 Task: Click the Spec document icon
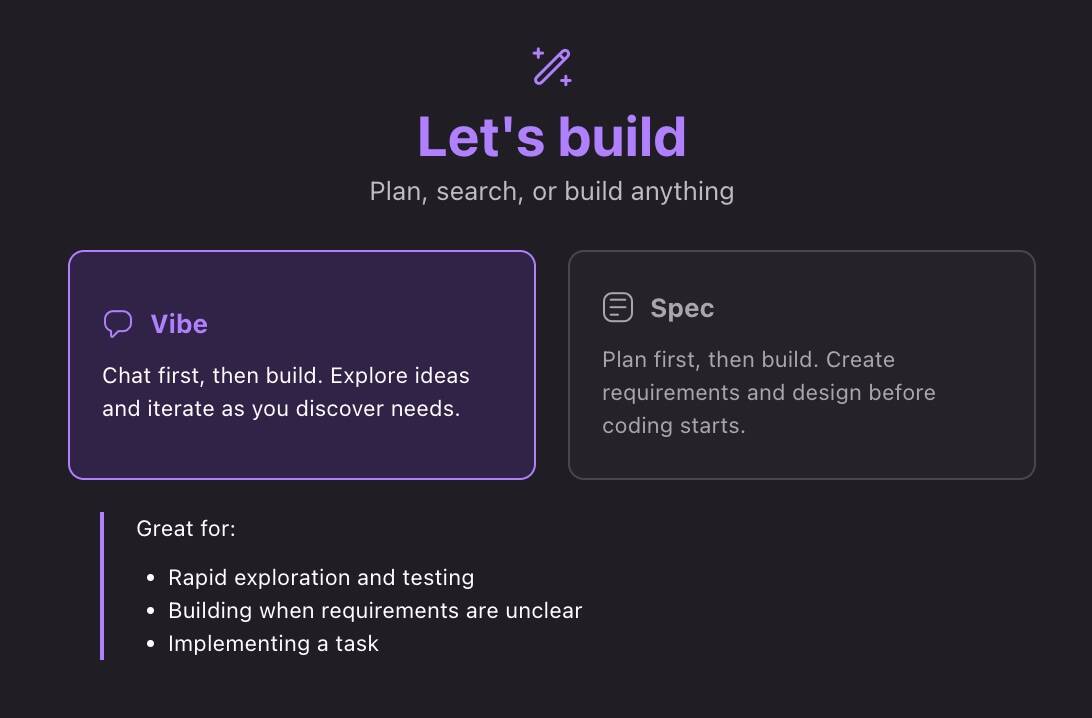[x=618, y=307]
